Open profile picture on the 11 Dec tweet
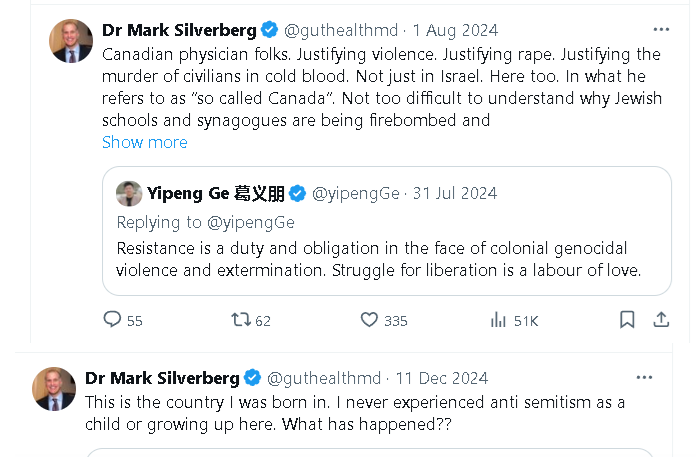The image size is (696, 457). pyautogui.click(x=54, y=389)
